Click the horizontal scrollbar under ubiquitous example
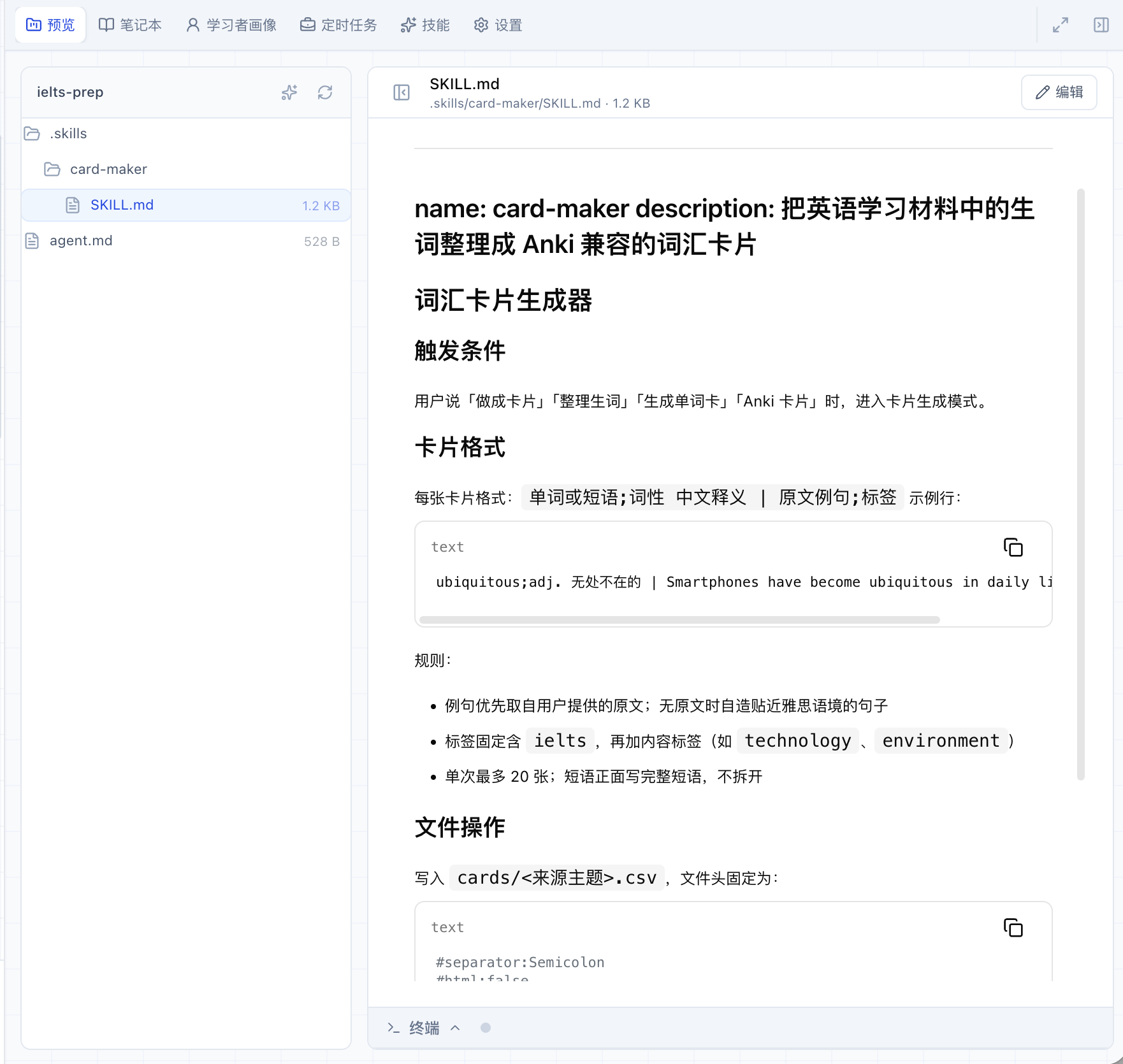Viewport: 1123px width, 1064px height. point(679,620)
